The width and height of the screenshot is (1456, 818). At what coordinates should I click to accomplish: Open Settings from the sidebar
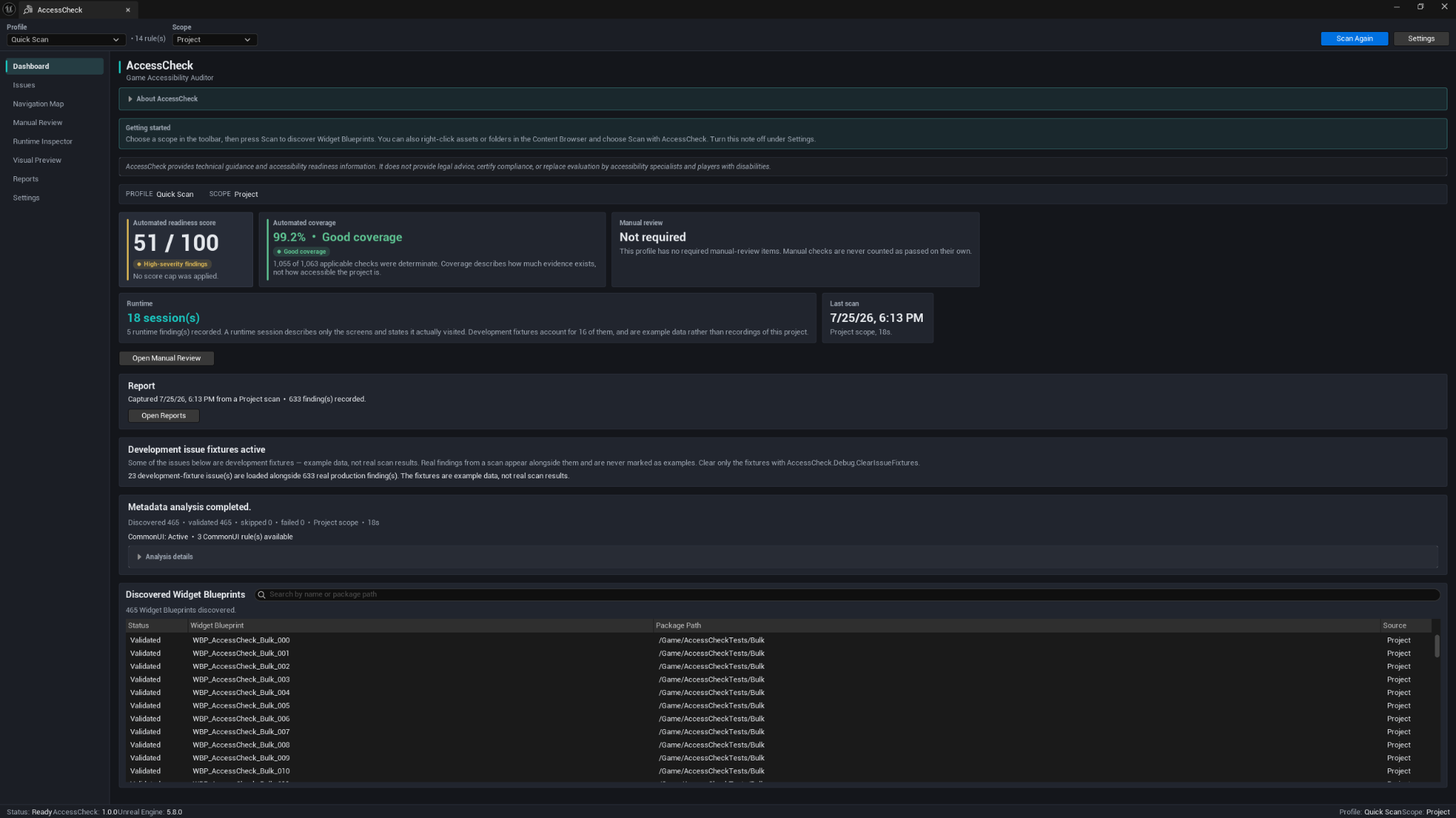coord(54,198)
